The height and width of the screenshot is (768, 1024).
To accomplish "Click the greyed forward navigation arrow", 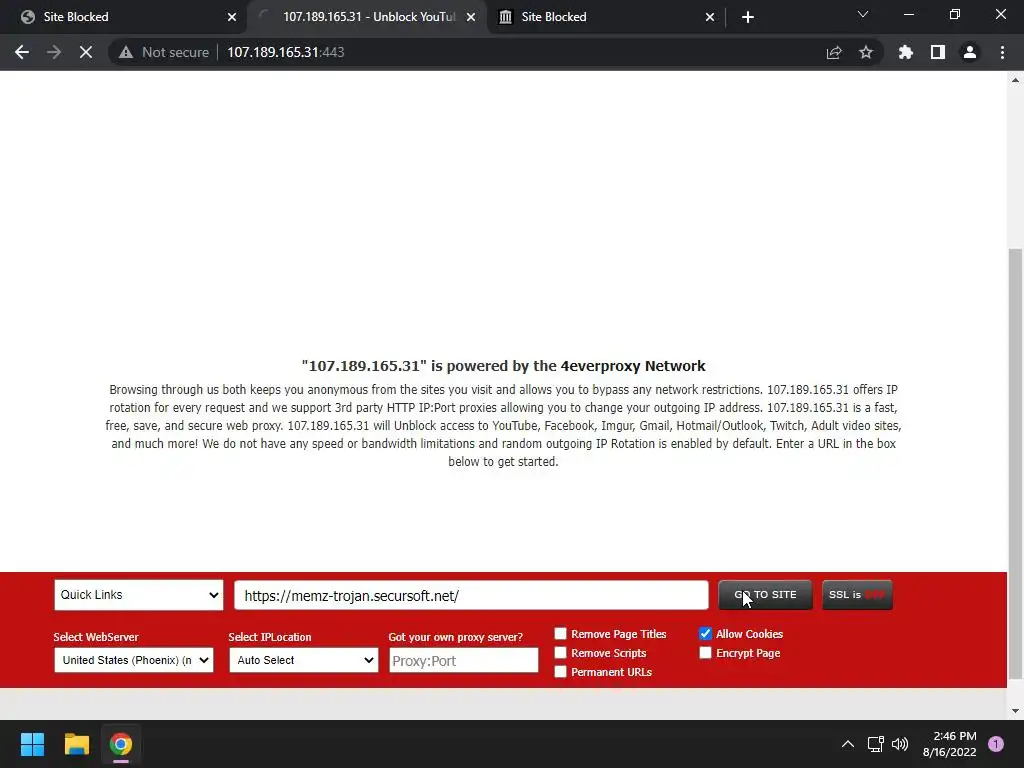I will 54,52.
